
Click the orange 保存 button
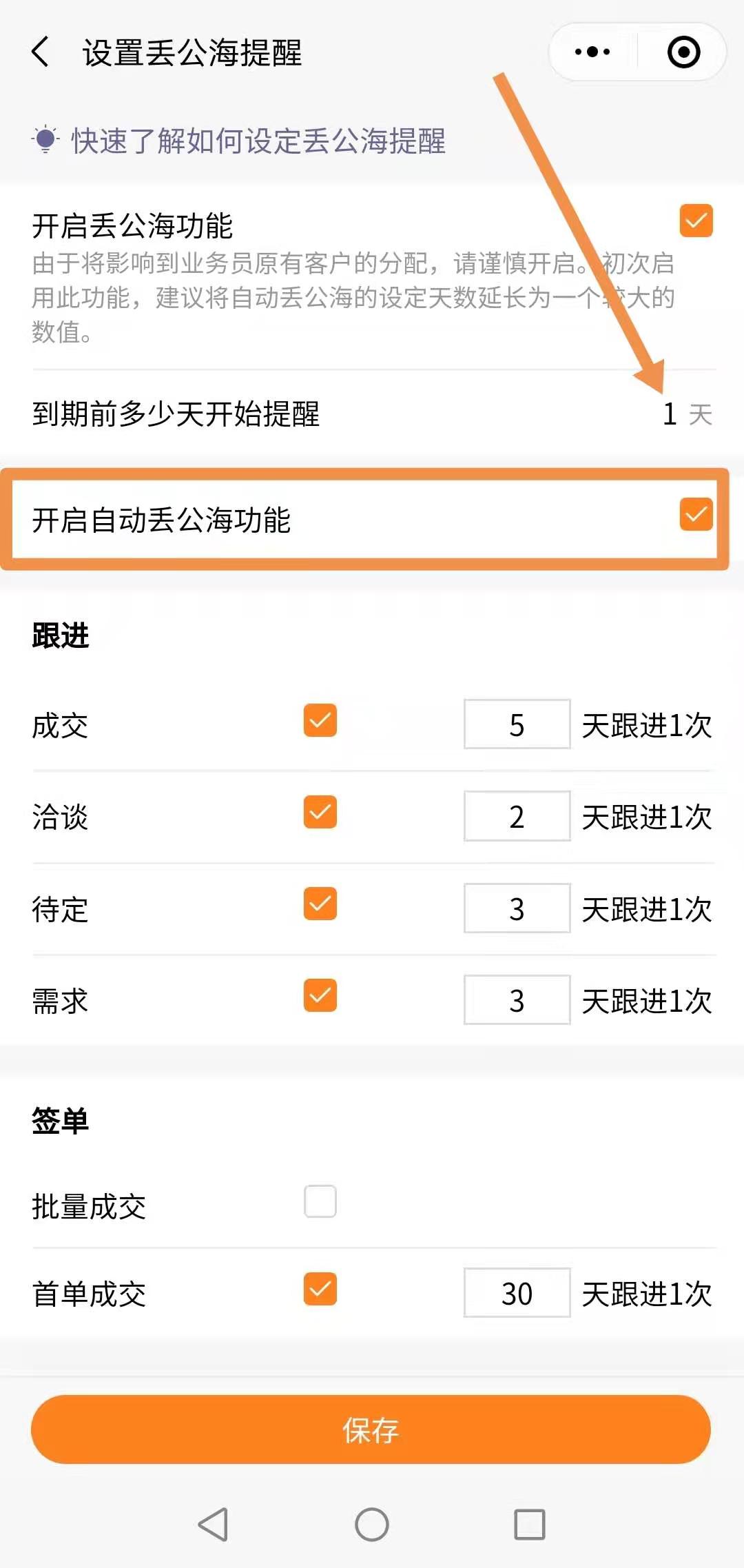pos(371,1429)
